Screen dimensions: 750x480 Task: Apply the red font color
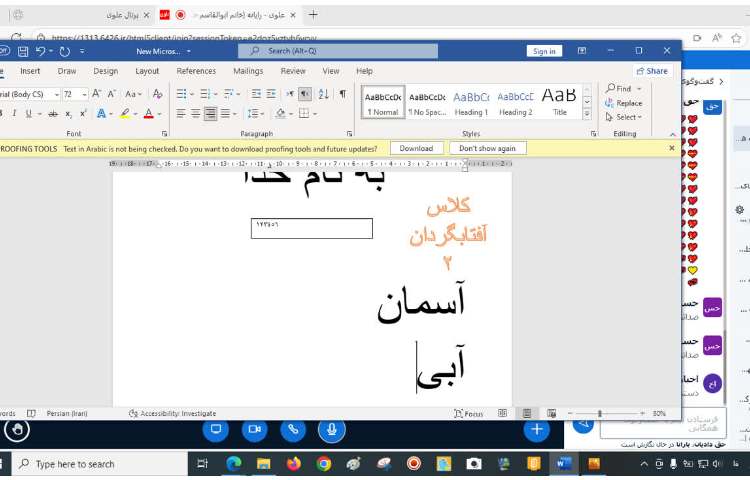(149, 114)
